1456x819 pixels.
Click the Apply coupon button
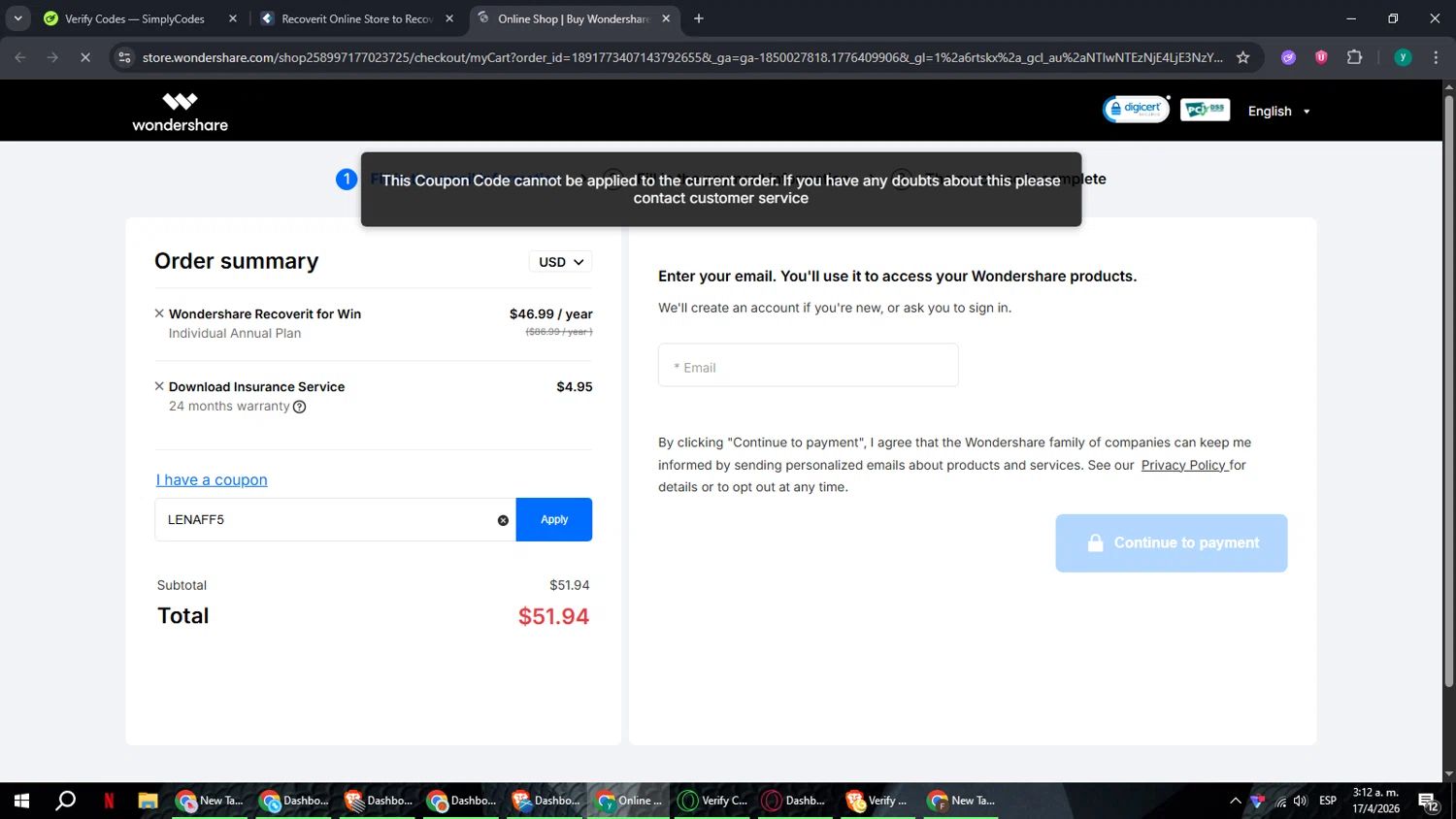point(554,520)
